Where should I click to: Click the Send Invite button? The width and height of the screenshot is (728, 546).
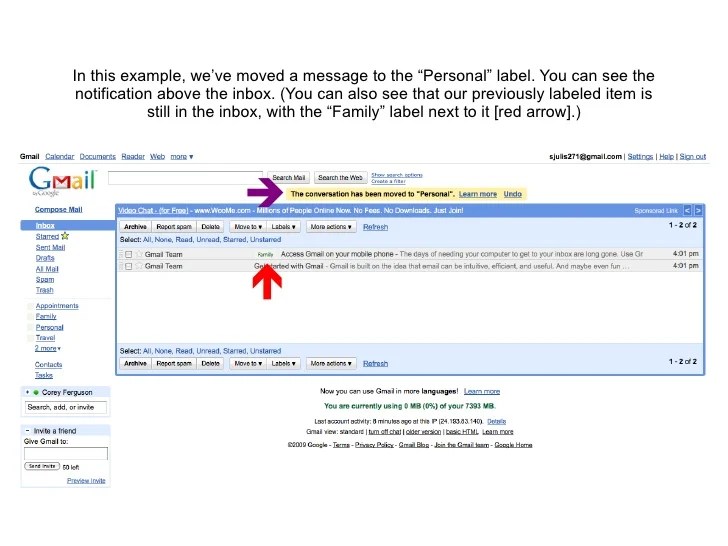tap(42, 466)
